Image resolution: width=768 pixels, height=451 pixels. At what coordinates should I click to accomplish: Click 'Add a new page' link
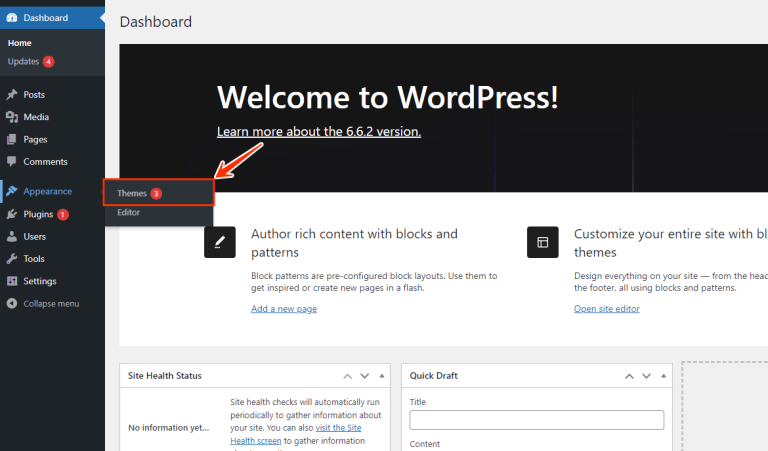pyautogui.click(x=284, y=309)
